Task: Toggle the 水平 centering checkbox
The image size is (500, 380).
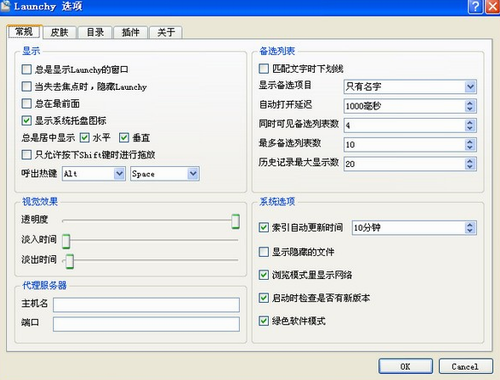Action: (84, 138)
